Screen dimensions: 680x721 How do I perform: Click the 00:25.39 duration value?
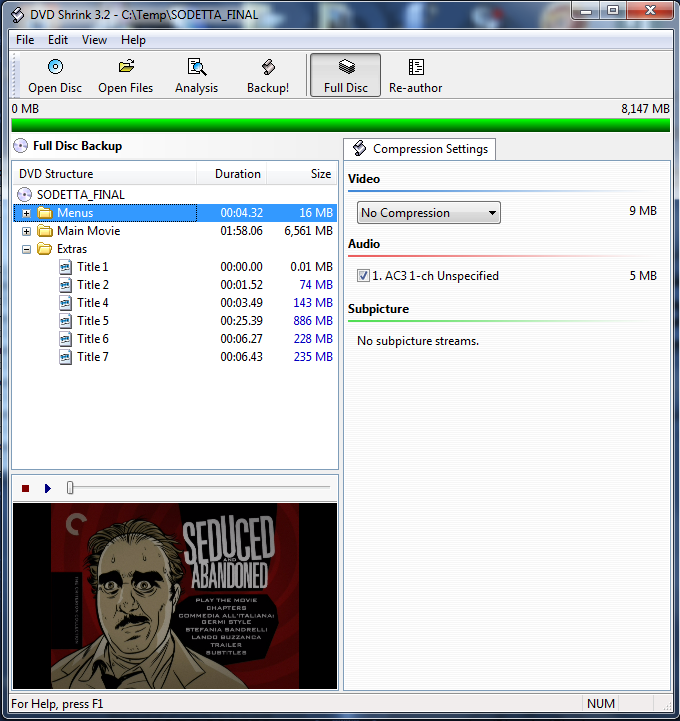[241, 320]
